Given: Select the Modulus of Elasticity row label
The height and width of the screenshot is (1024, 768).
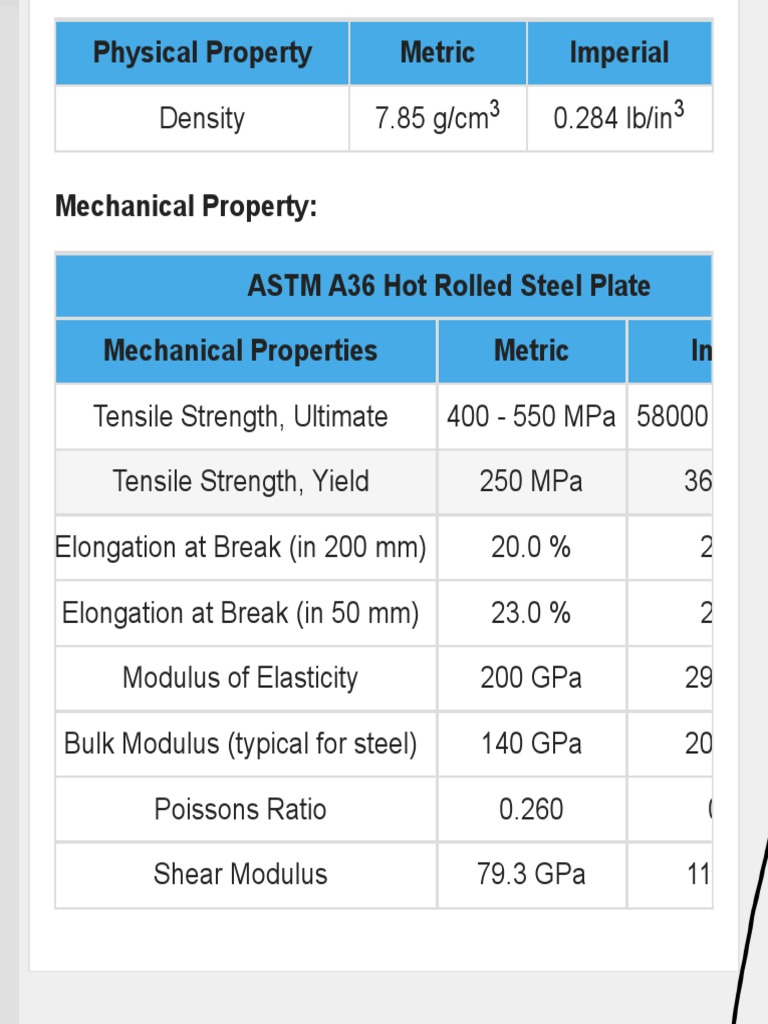Looking at the screenshot, I should click(240, 678).
